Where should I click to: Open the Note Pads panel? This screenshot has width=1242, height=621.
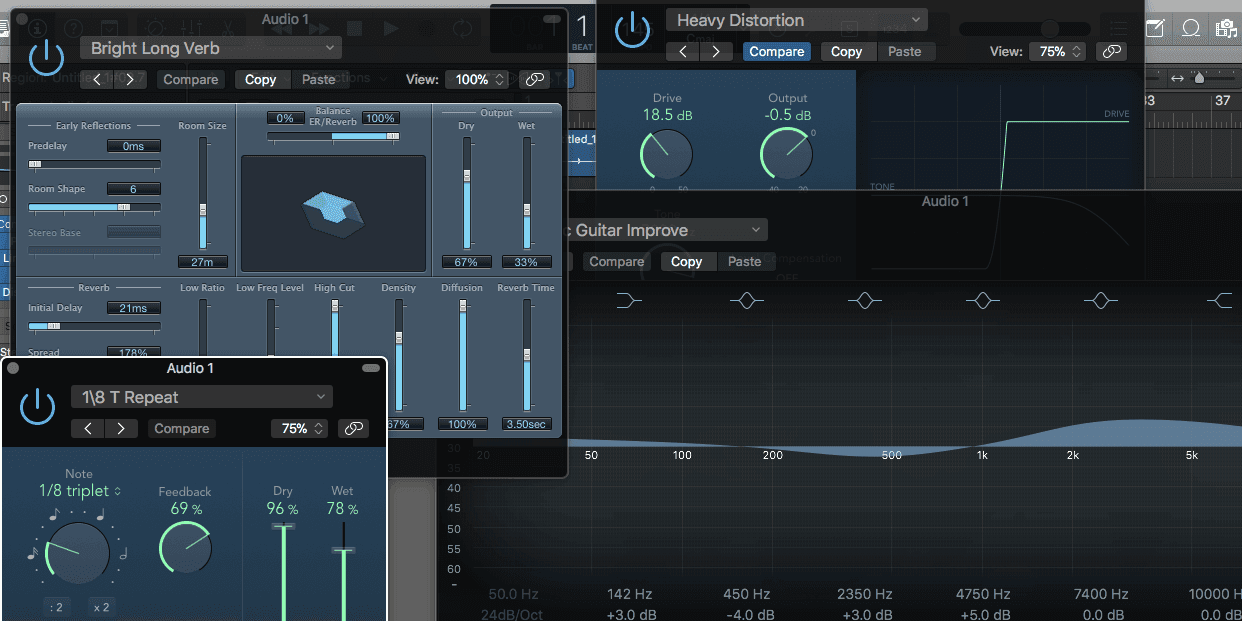[x=1155, y=28]
